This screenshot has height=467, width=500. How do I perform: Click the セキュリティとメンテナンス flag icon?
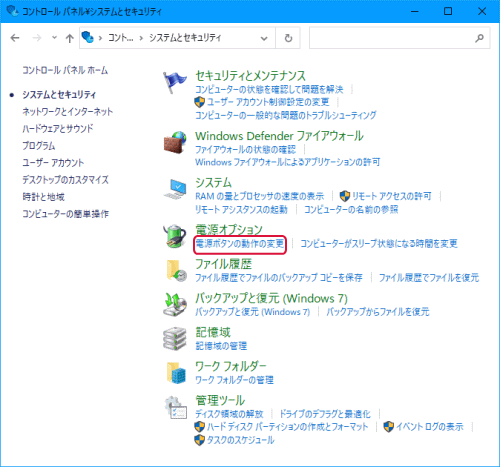click(x=175, y=82)
